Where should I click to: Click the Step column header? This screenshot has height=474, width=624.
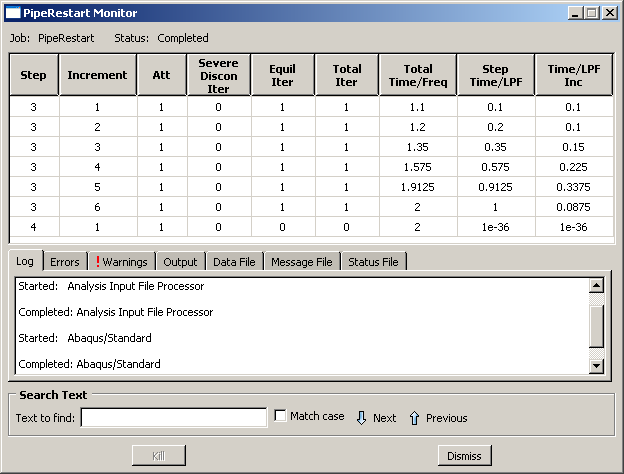[x=33, y=75]
